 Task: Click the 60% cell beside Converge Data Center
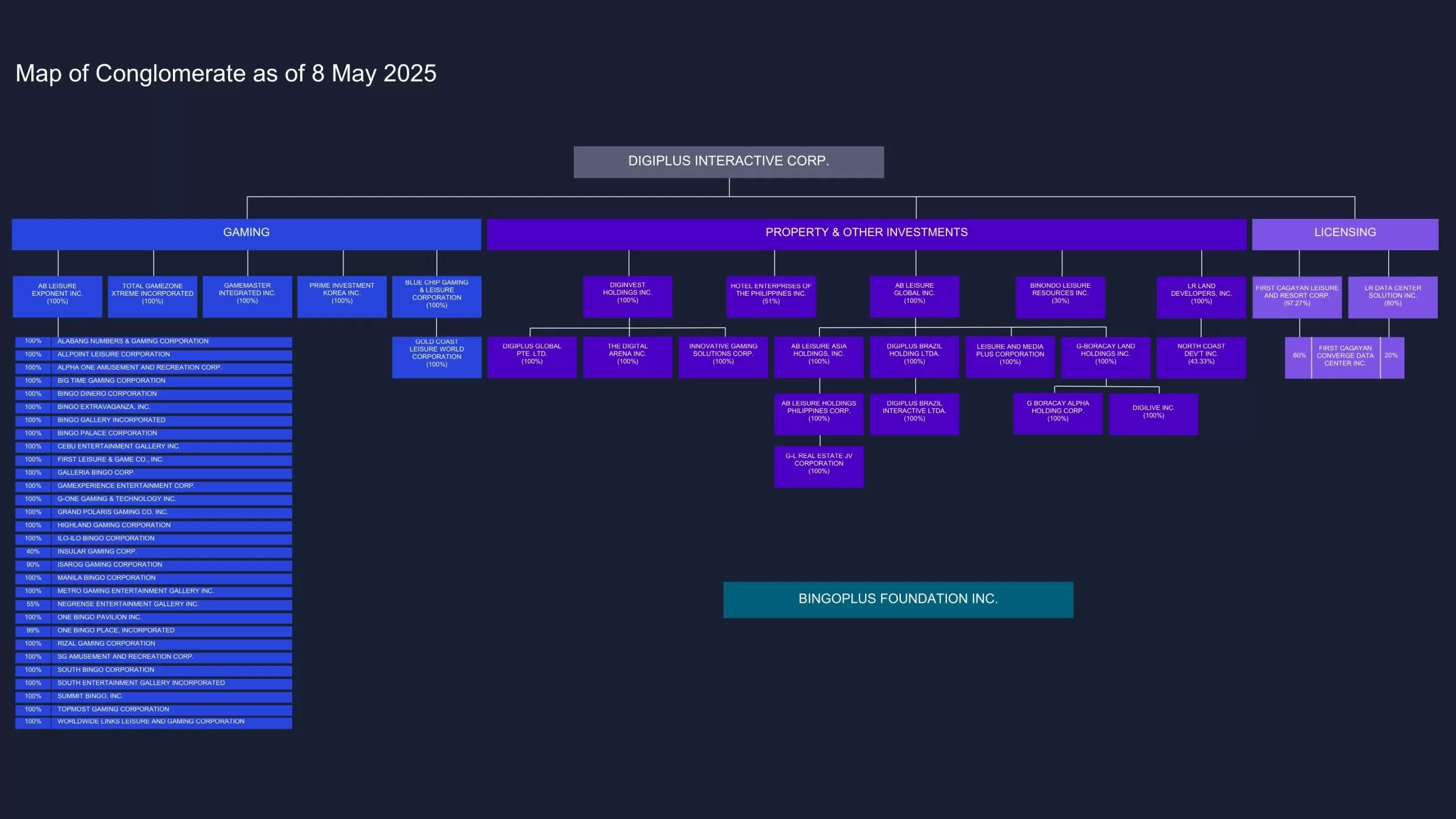coord(1299,358)
